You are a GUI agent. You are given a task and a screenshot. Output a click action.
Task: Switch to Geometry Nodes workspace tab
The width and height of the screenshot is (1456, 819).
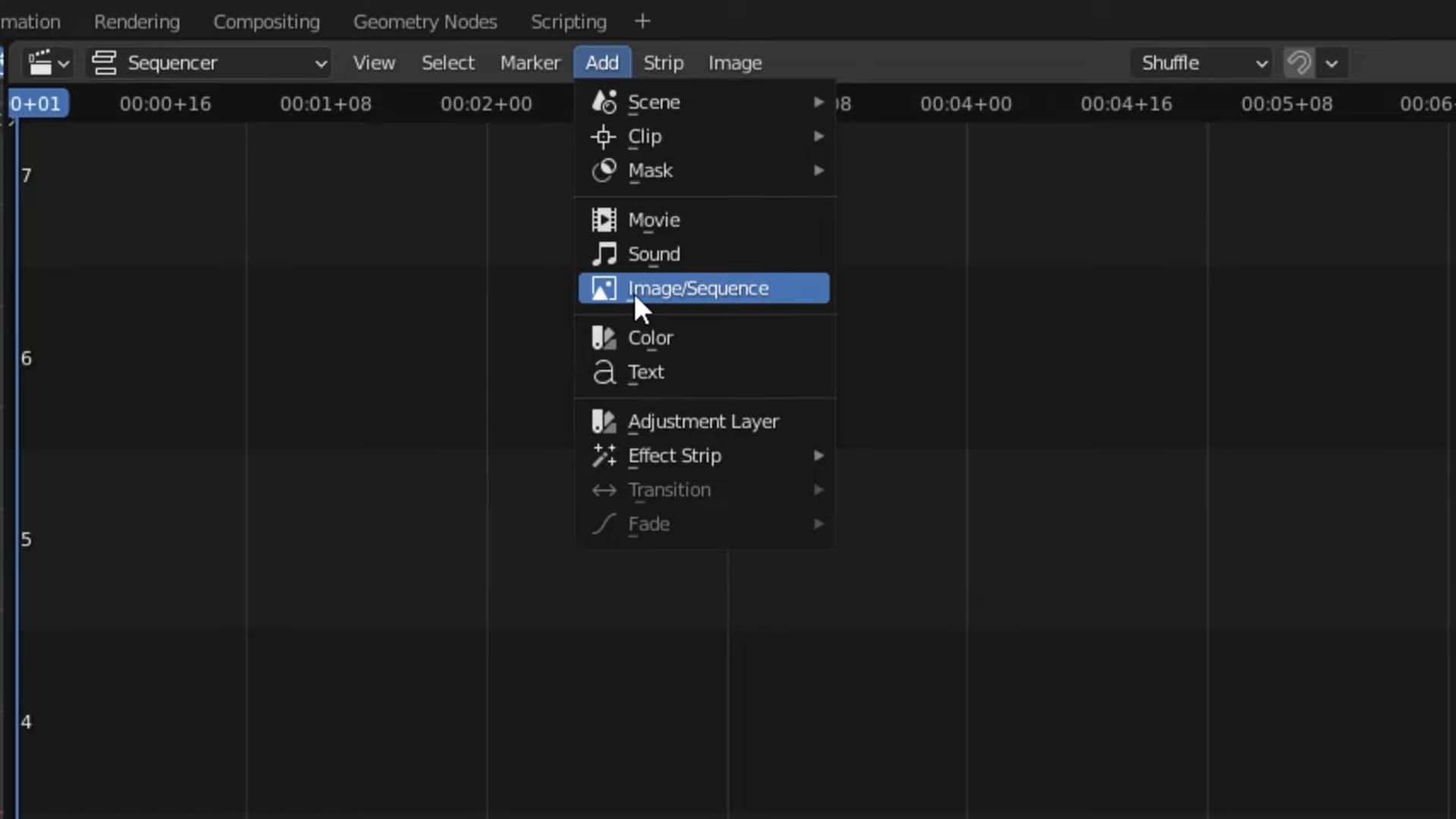coord(425,22)
